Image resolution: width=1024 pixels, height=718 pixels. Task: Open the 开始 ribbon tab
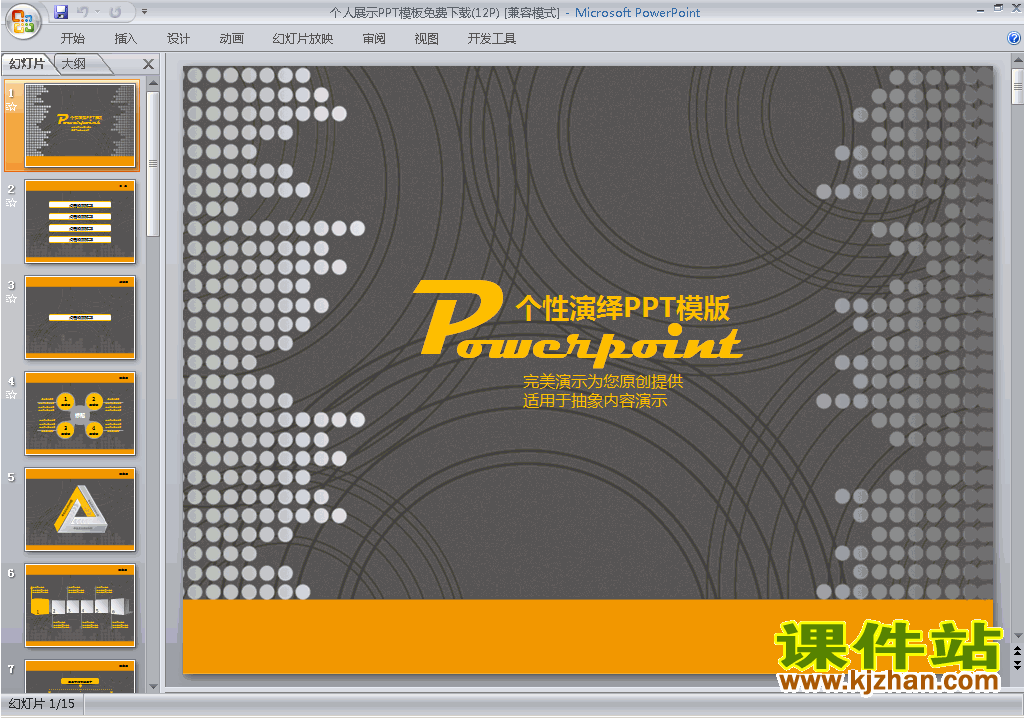72,39
